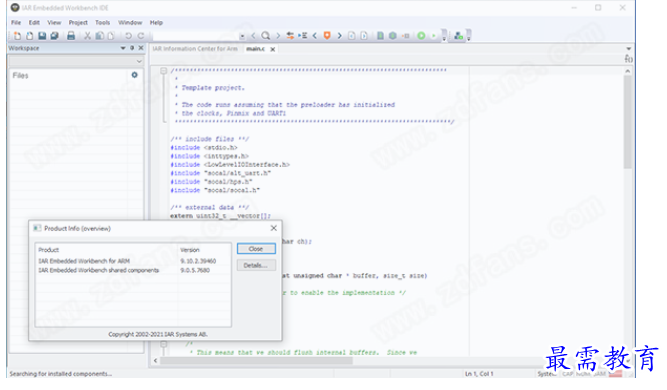Image resolution: width=667 pixels, height=390 pixels.
Task: Debug without downloading
Action: (x=433, y=36)
